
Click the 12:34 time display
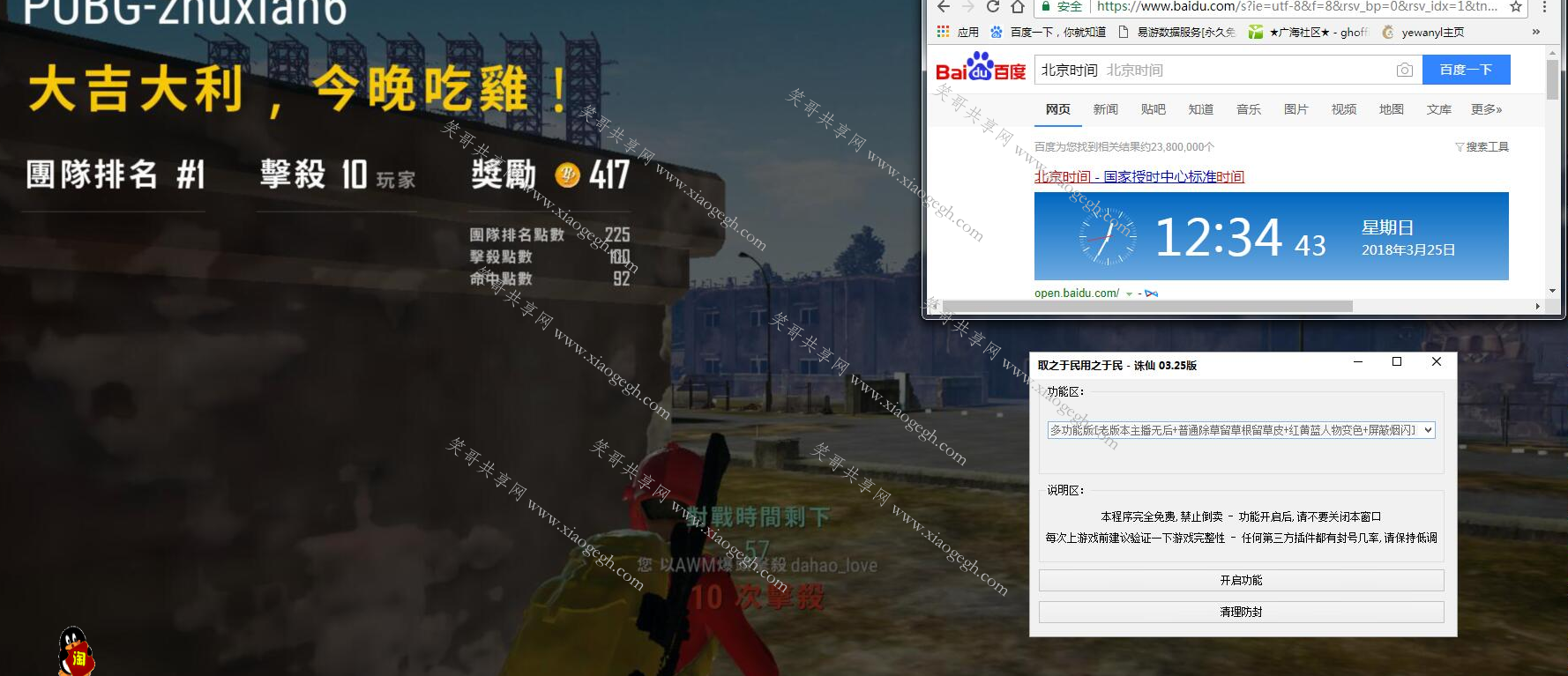click(x=1218, y=237)
